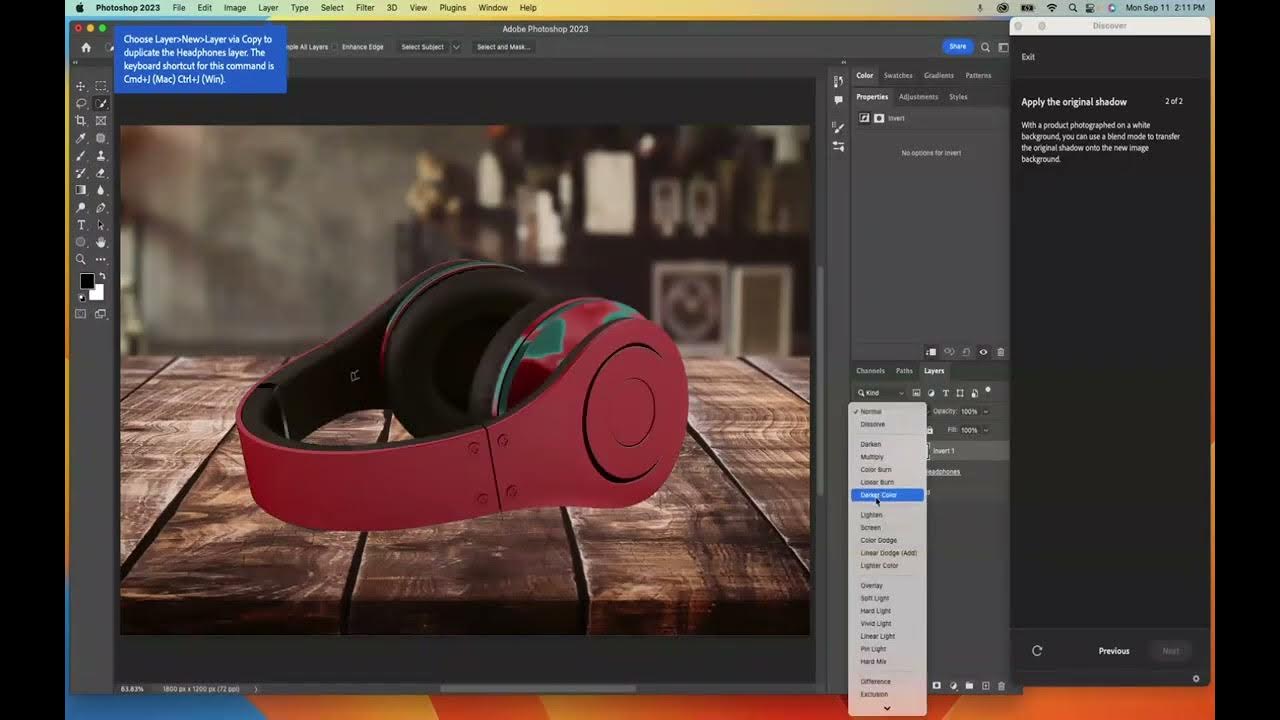Click the blue Share button
The width and height of the screenshot is (1280, 720).
coord(957,46)
